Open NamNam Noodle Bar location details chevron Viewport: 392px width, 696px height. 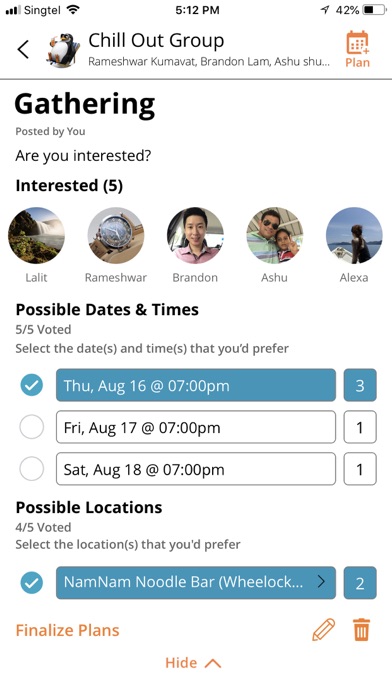(x=321, y=582)
